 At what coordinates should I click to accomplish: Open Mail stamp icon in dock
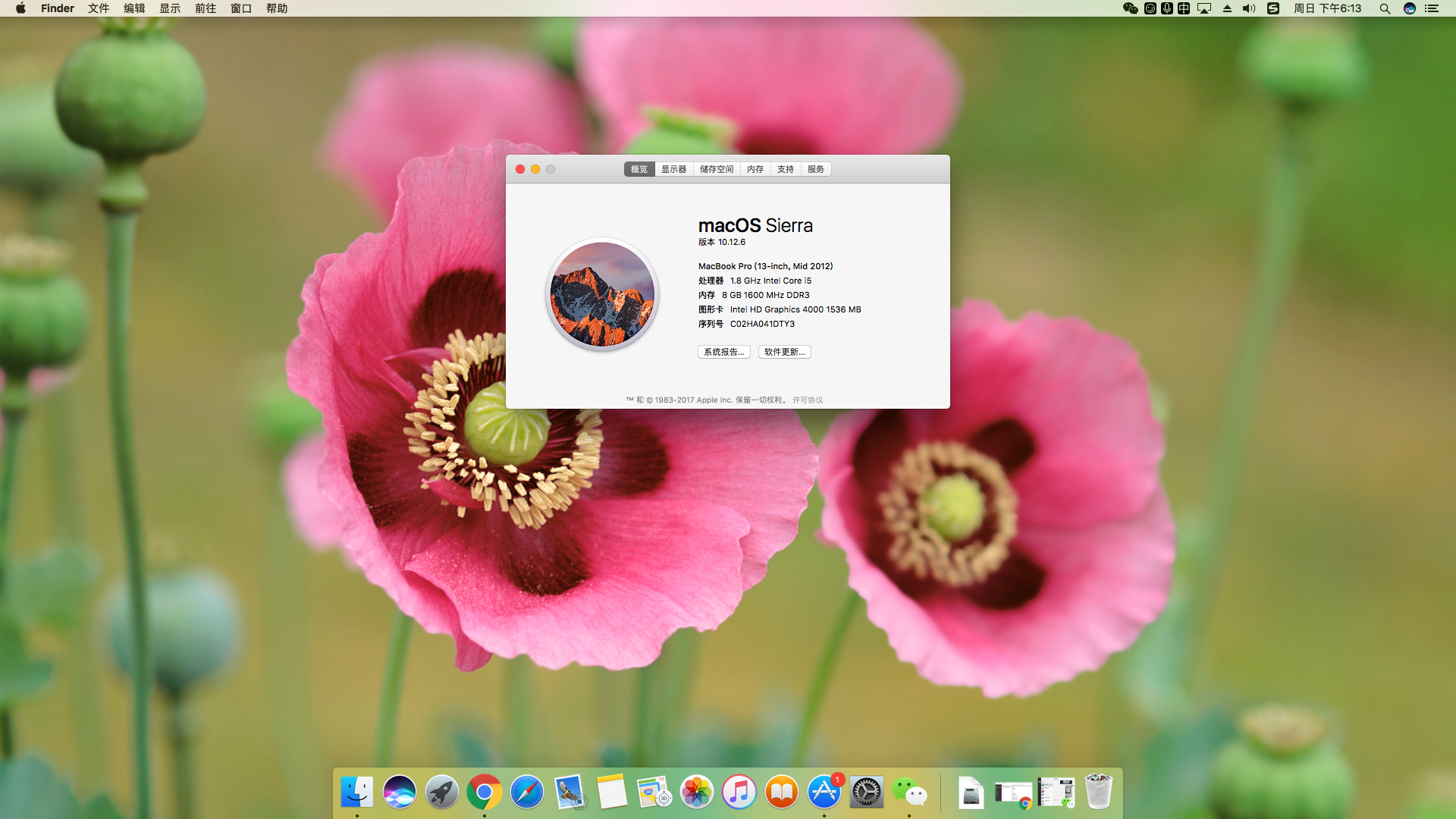click(x=570, y=793)
